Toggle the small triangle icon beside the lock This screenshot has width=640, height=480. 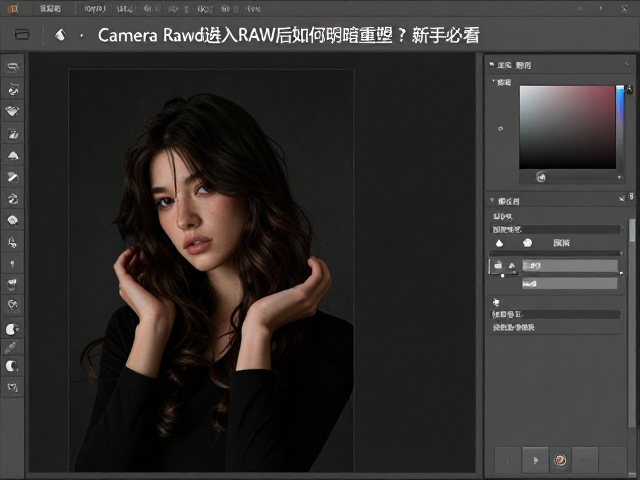pos(512,266)
